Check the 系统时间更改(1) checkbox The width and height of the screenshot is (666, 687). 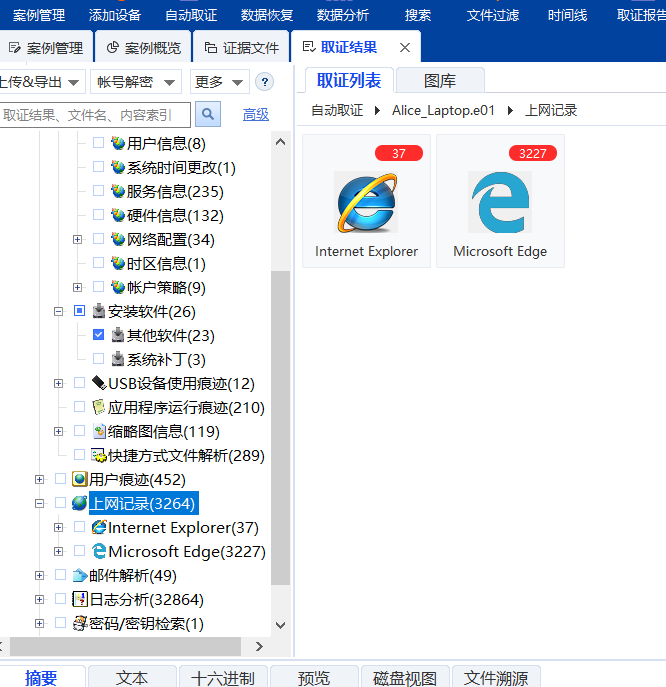[x=99, y=167]
